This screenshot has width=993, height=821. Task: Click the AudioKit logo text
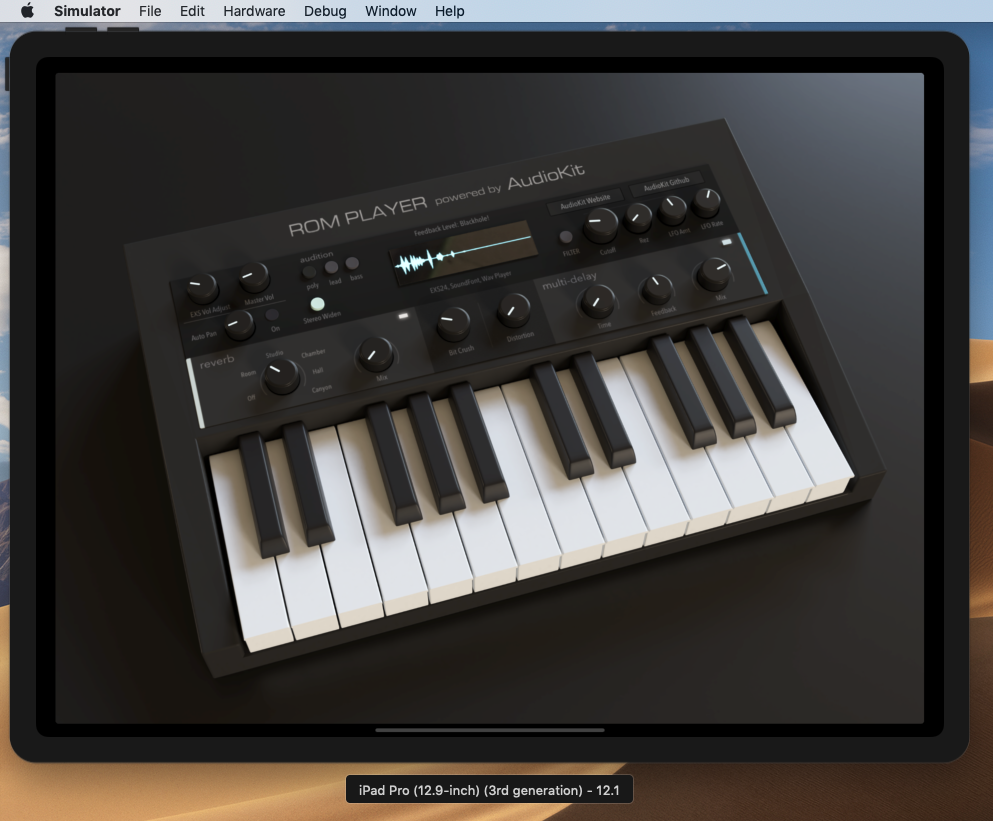[546, 175]
